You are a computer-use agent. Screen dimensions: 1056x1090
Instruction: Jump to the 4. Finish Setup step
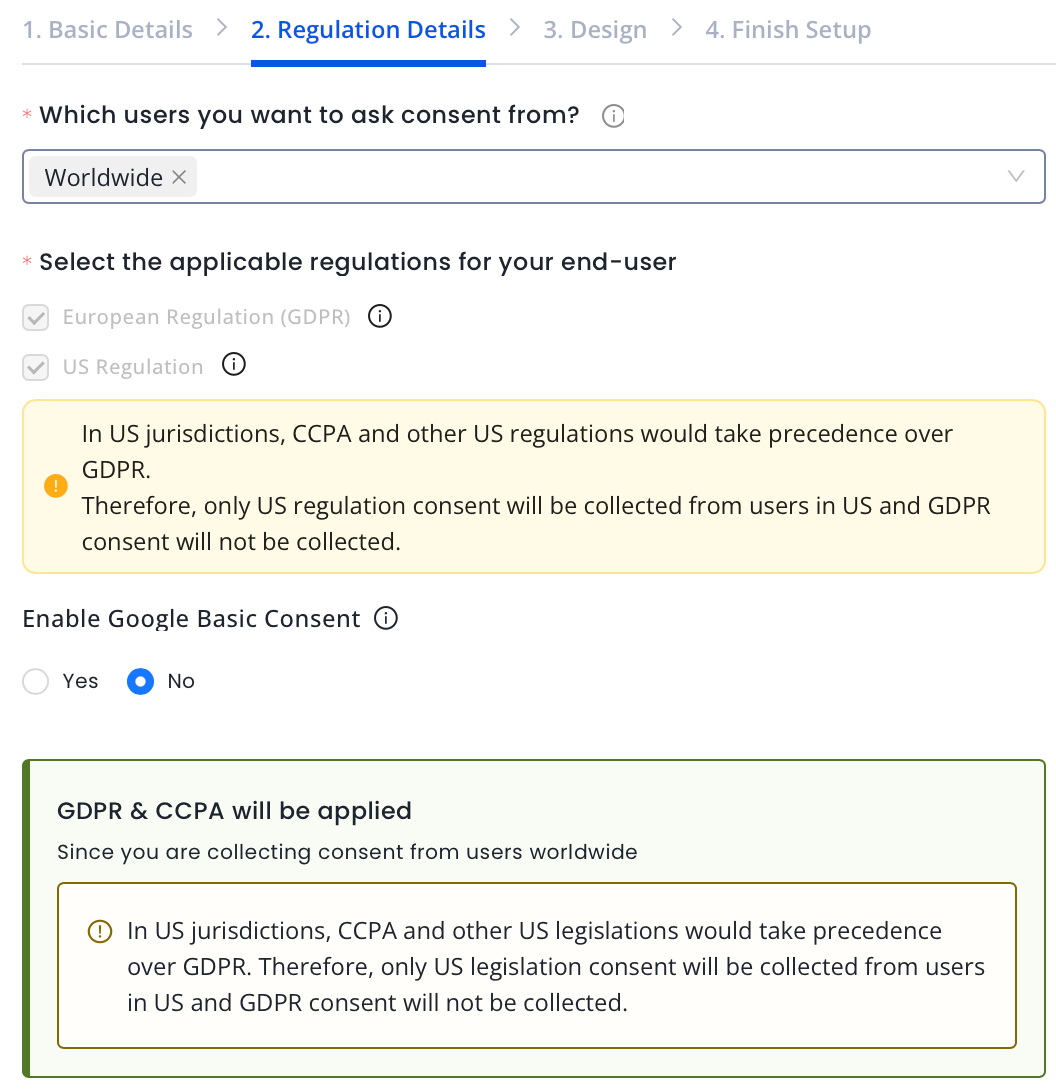pyautogui.click(x=788, y=30)
